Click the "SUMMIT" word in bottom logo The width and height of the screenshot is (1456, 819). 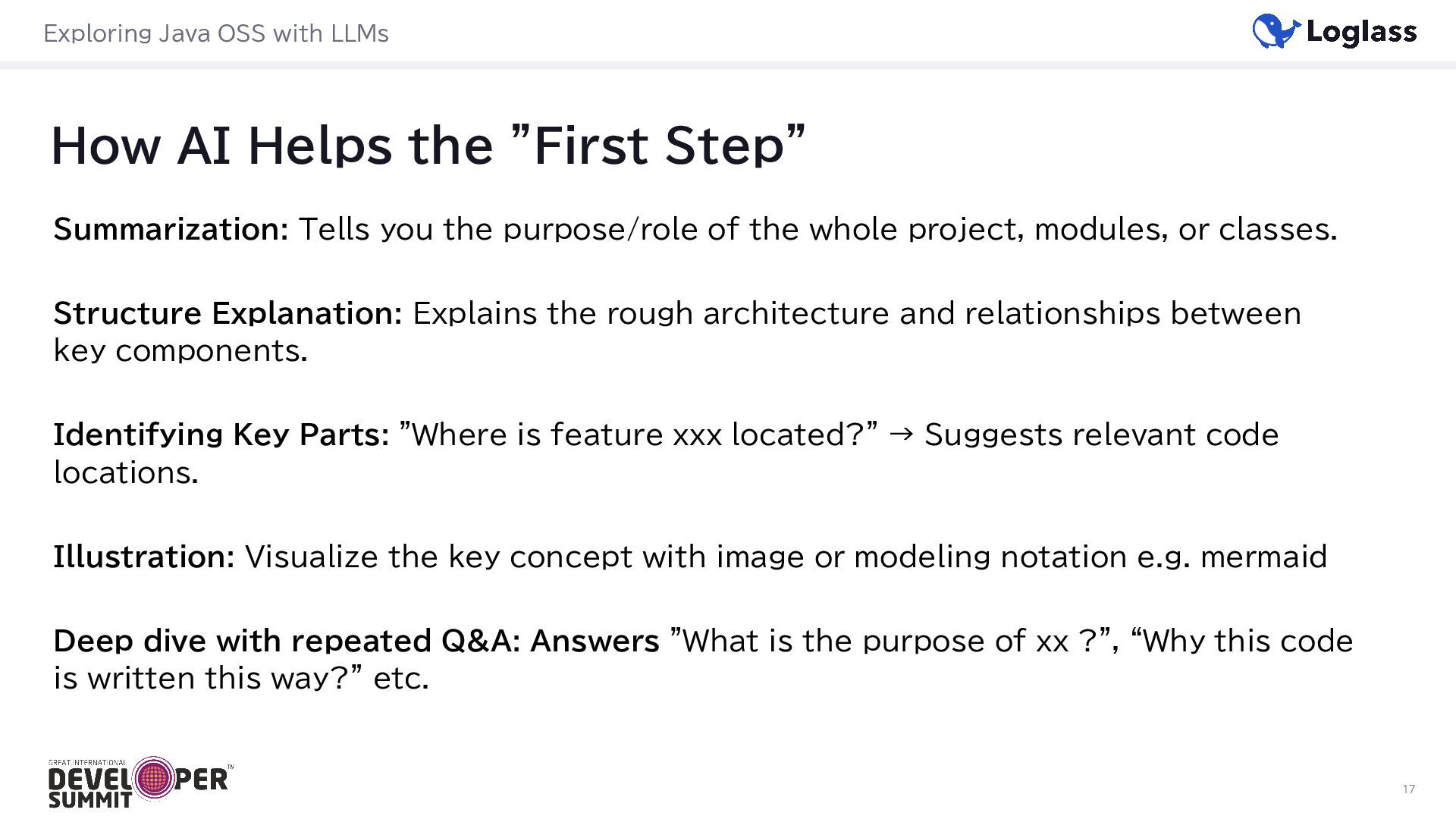tap(90, 800)
